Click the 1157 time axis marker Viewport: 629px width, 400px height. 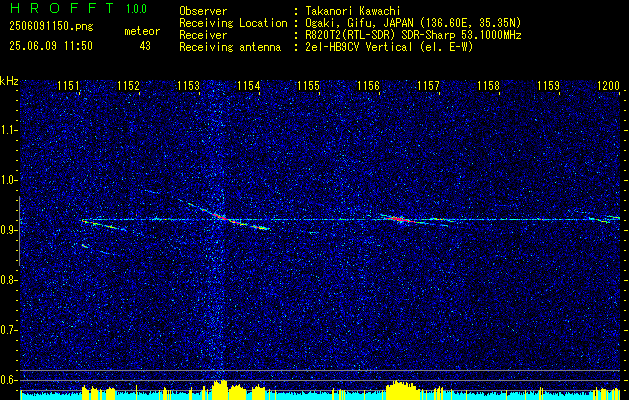(428, 85)
